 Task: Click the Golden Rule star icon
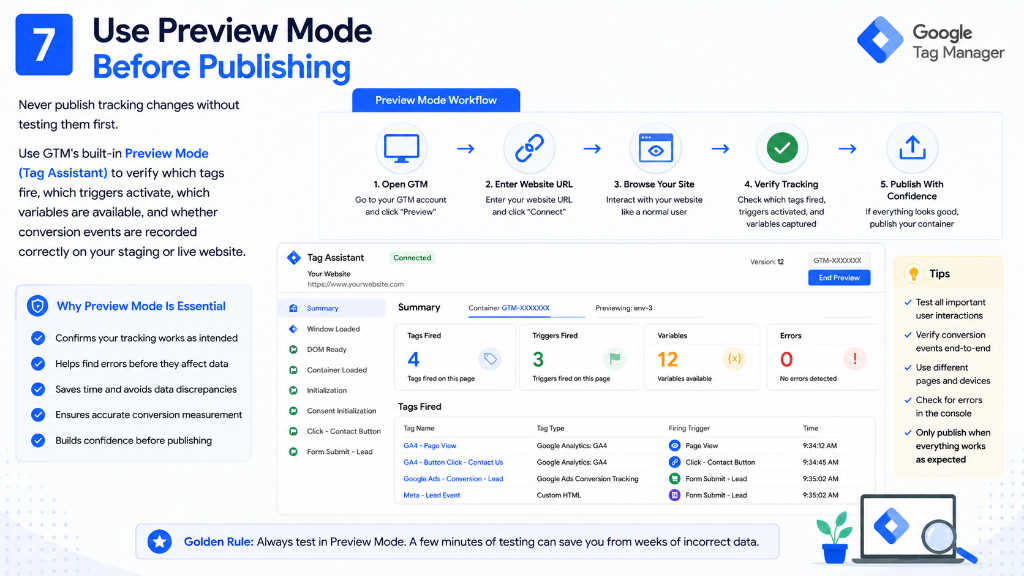click(x=159, y=541)
